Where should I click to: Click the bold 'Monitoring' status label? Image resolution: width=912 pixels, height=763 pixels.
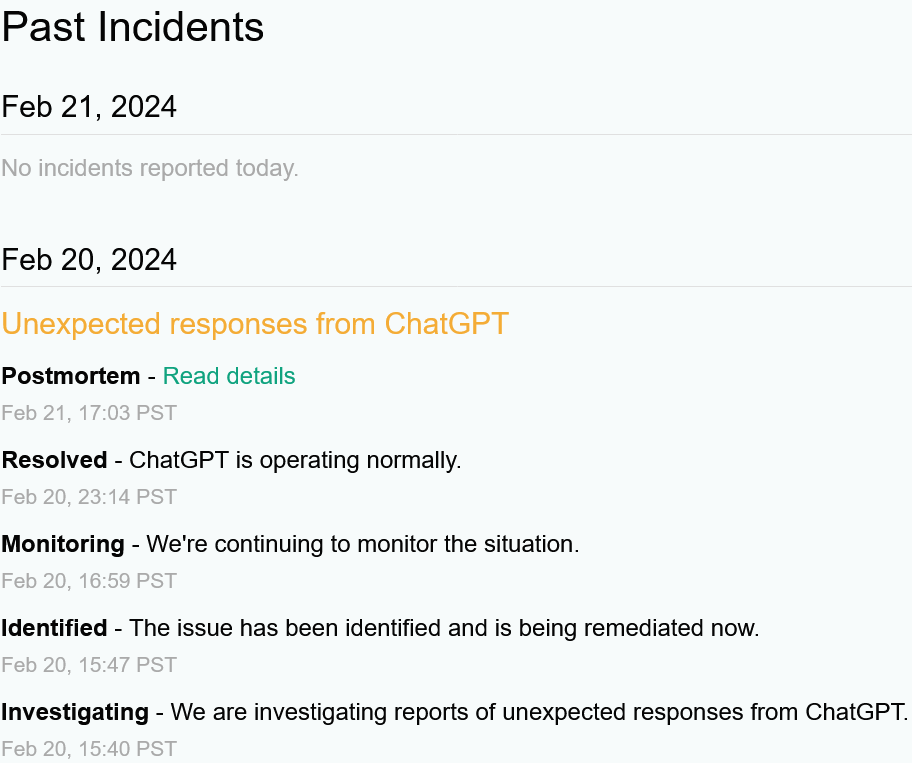click(x=63, y=544)
